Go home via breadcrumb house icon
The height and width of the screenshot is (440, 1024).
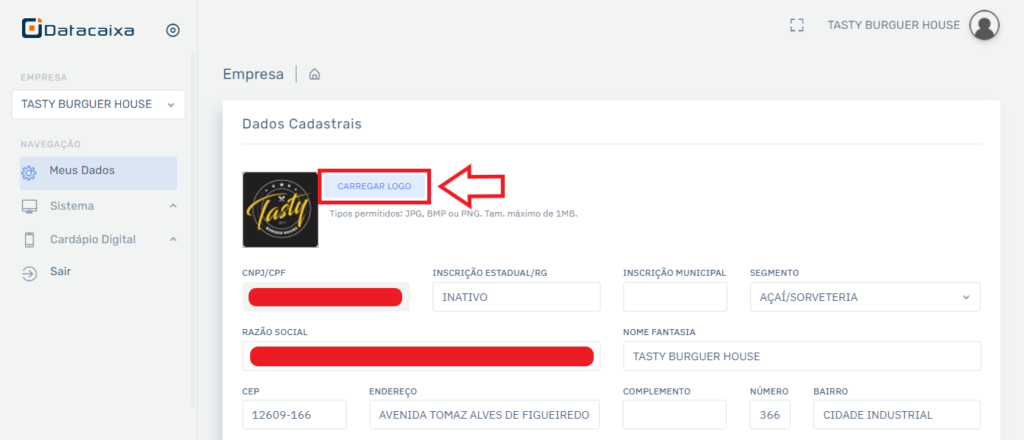[314, 74]
